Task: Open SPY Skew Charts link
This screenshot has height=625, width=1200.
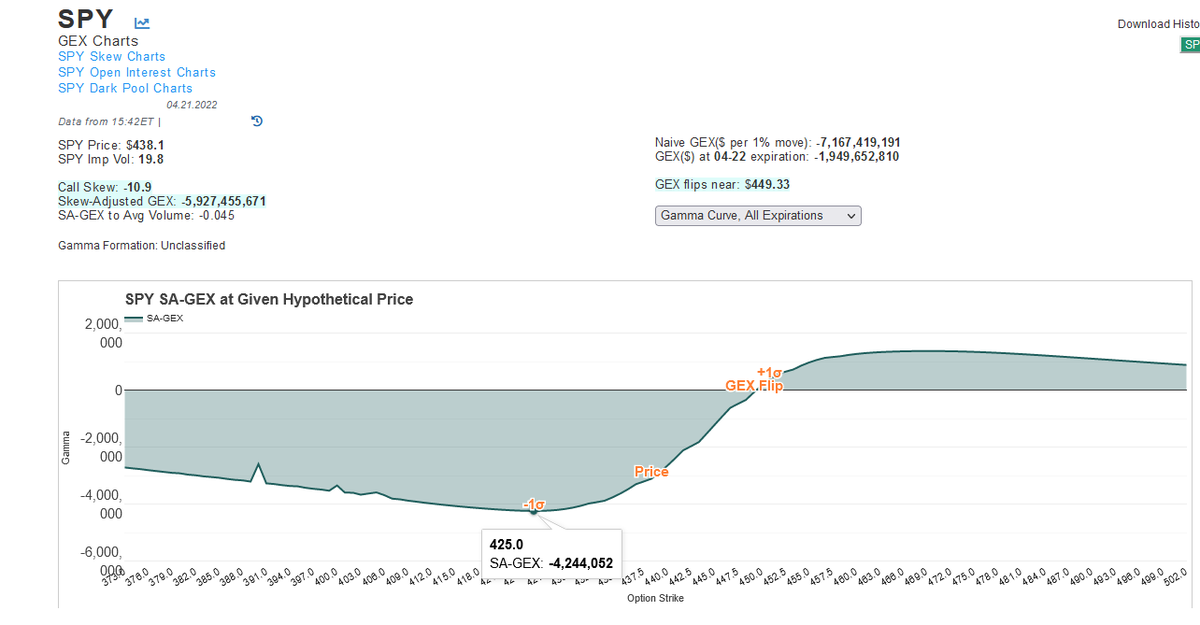Action: click(112, 57)
